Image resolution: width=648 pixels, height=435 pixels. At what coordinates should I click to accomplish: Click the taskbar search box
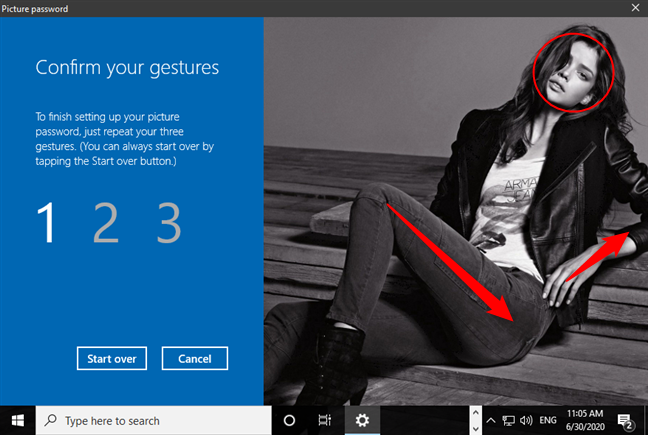pyautogui.click(x=153, y=421)
